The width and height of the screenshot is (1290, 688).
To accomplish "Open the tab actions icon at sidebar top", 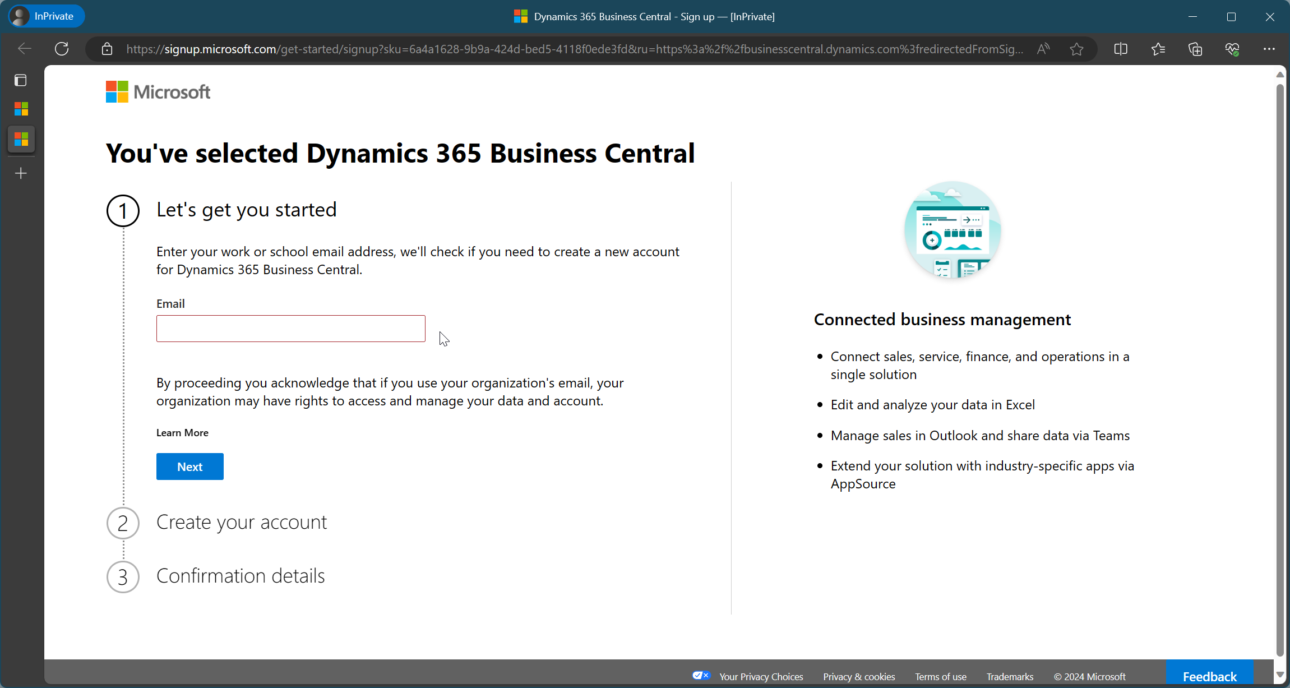I will click(21, 80).
